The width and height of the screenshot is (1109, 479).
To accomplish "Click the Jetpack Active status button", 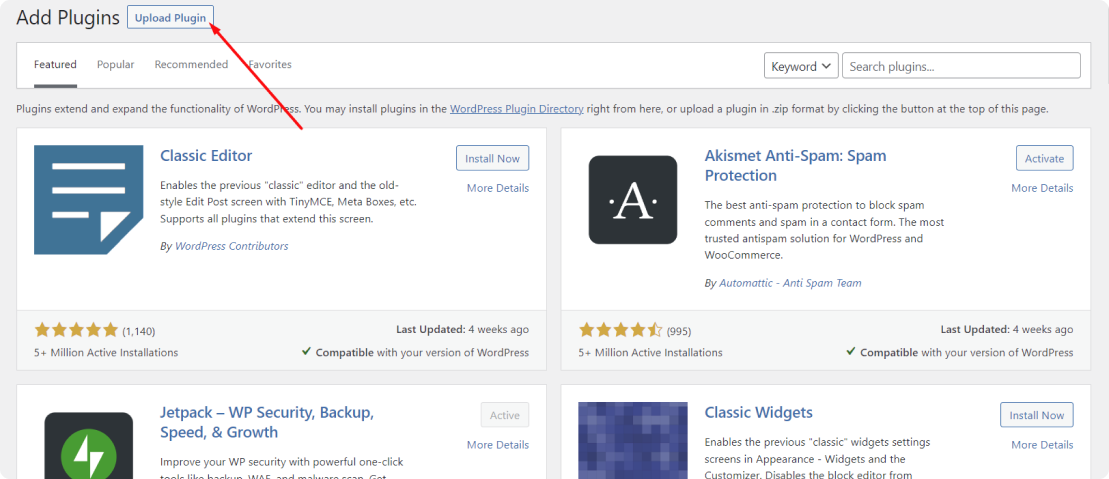I will tap(505, 415).
